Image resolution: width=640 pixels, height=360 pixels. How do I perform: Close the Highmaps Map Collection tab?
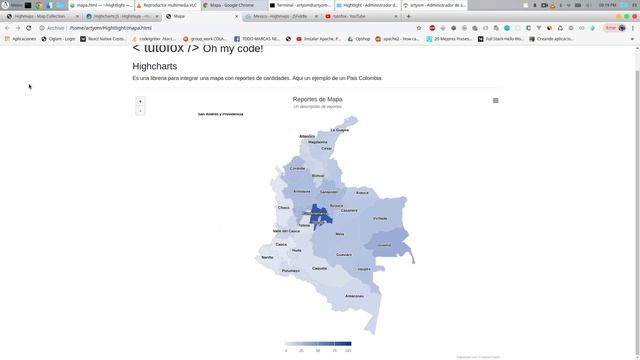[77, 16]
